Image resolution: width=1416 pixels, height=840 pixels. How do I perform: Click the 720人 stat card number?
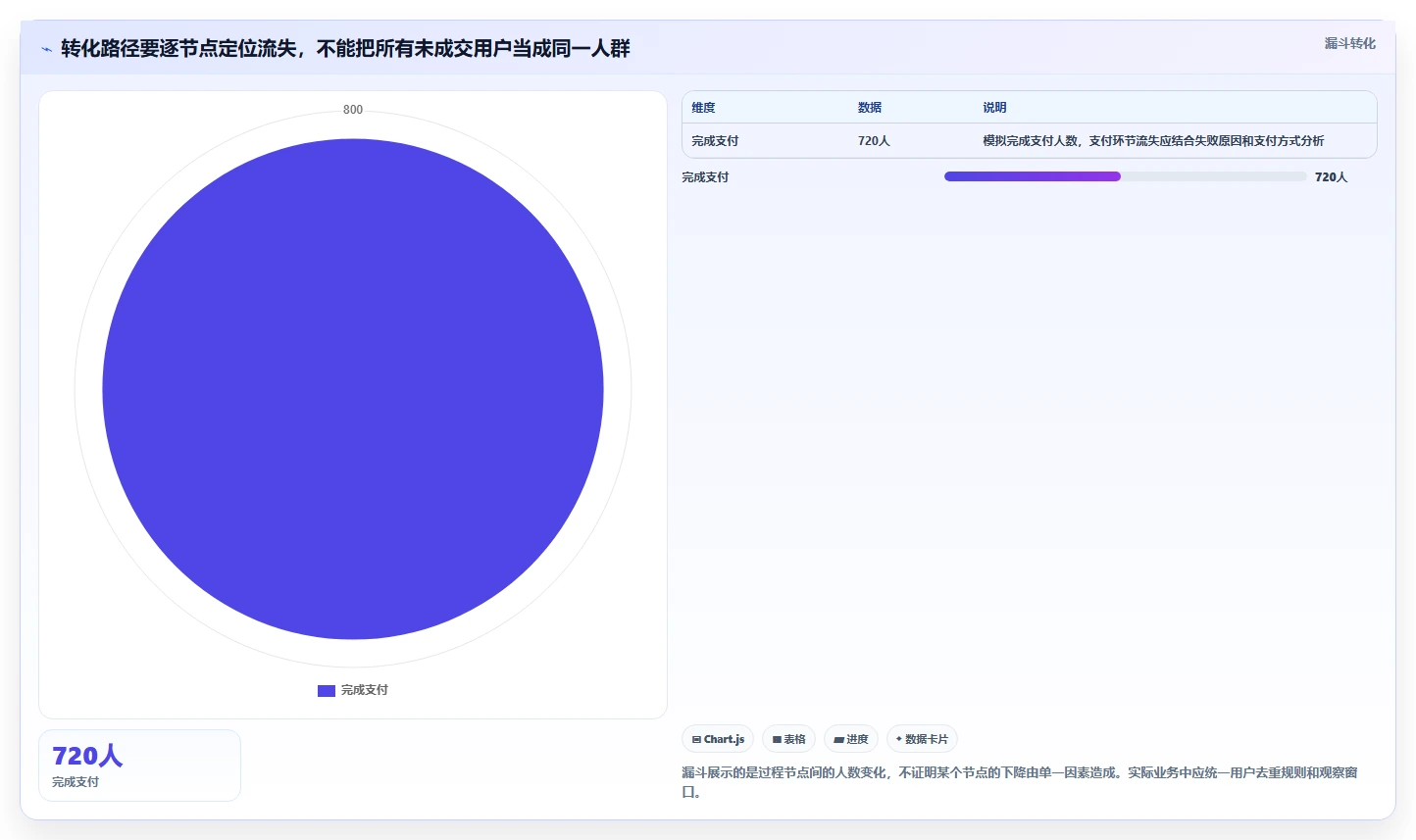tap(87, 756)
